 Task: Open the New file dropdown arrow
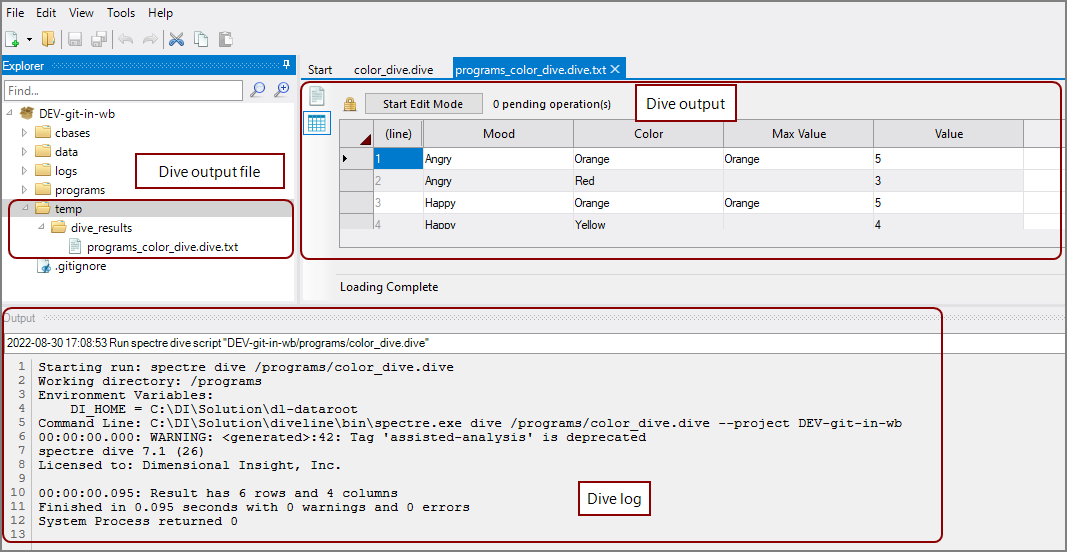29,40
